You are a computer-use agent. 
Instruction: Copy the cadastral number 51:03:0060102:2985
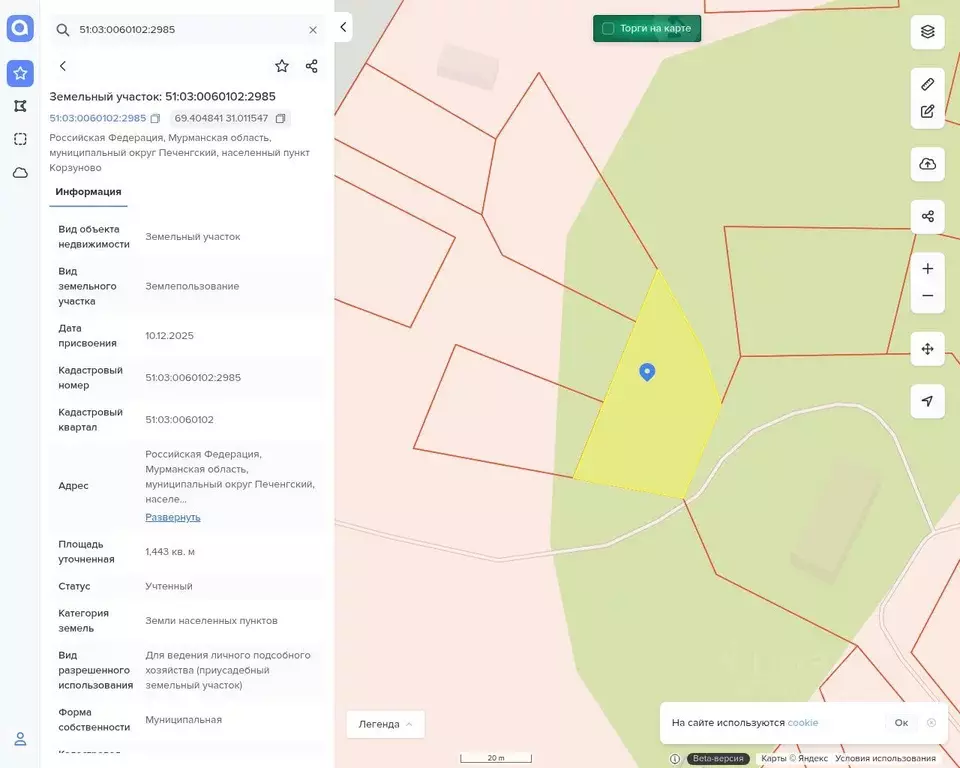pyautogui.click(x=156, y=118)
